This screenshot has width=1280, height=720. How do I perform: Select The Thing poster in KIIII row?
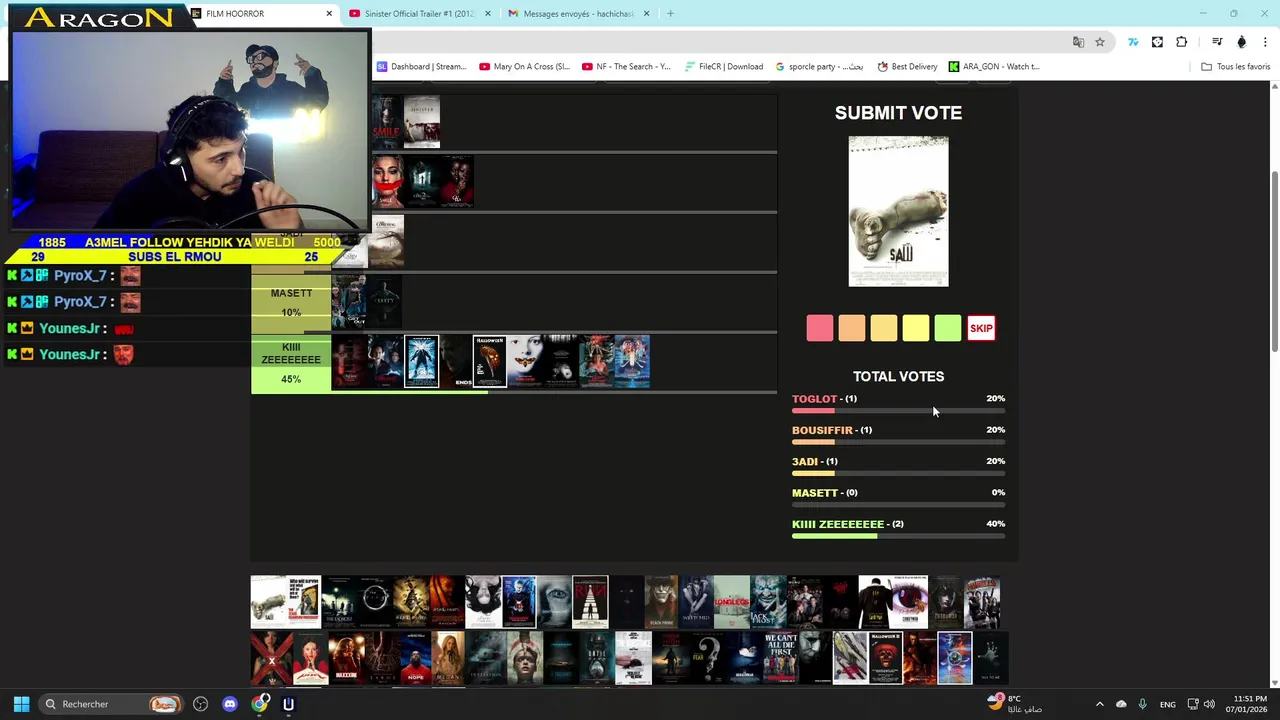coord(421,361)
